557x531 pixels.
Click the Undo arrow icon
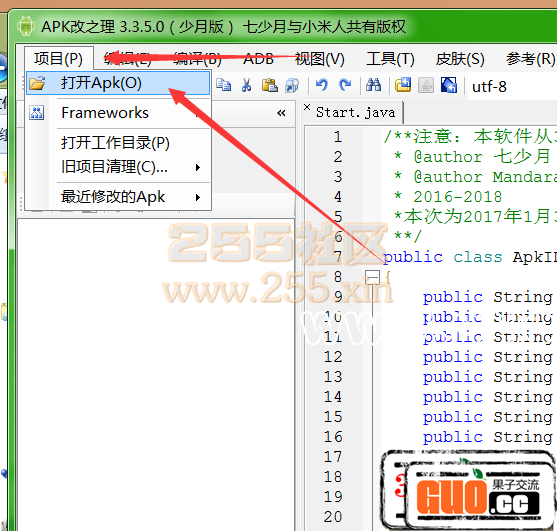[321, 85]
